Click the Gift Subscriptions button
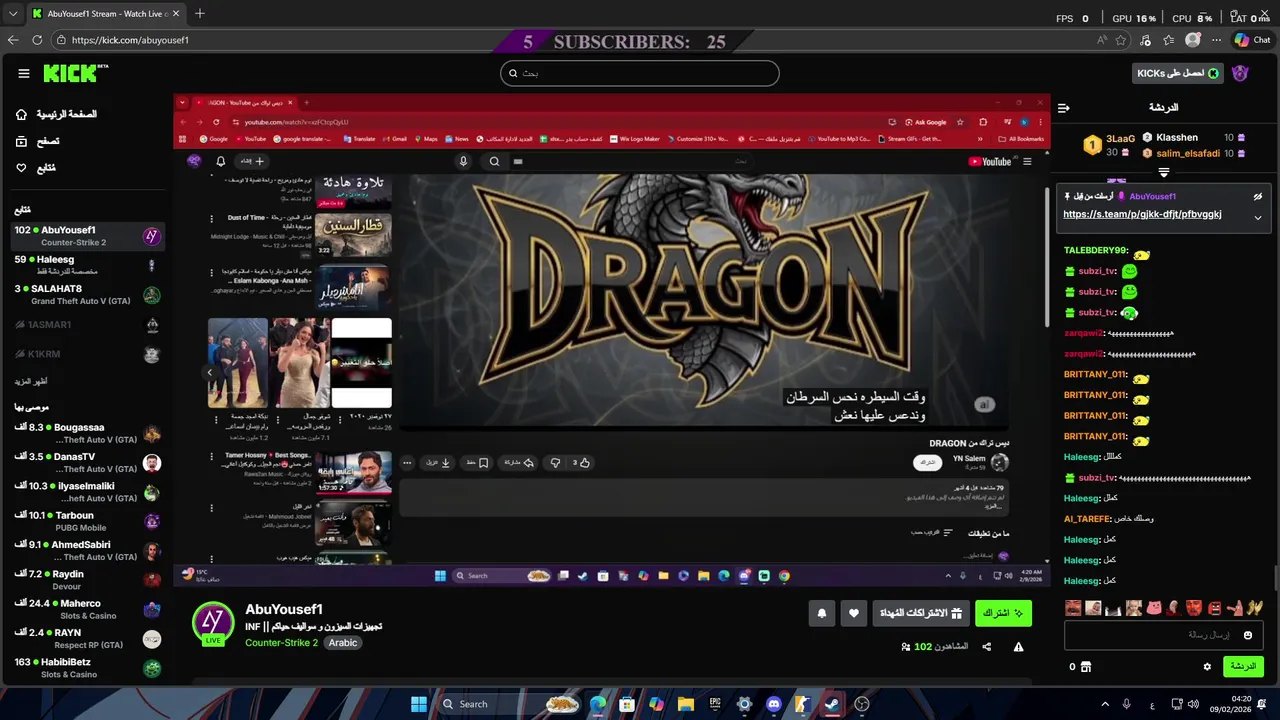Screen dimensions: 1280x720 921,613
